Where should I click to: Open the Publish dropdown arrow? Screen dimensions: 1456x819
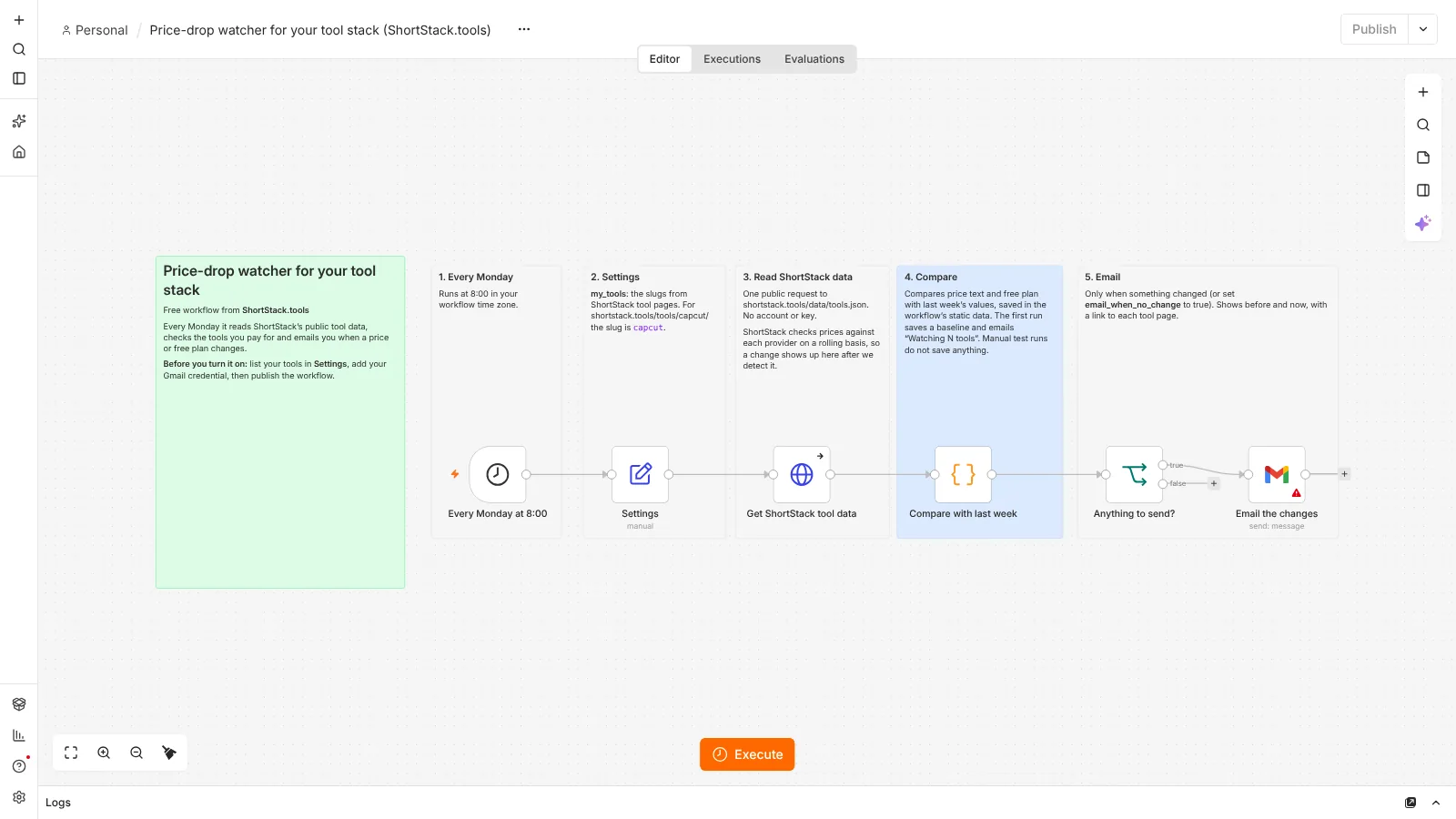point(1423,29)
